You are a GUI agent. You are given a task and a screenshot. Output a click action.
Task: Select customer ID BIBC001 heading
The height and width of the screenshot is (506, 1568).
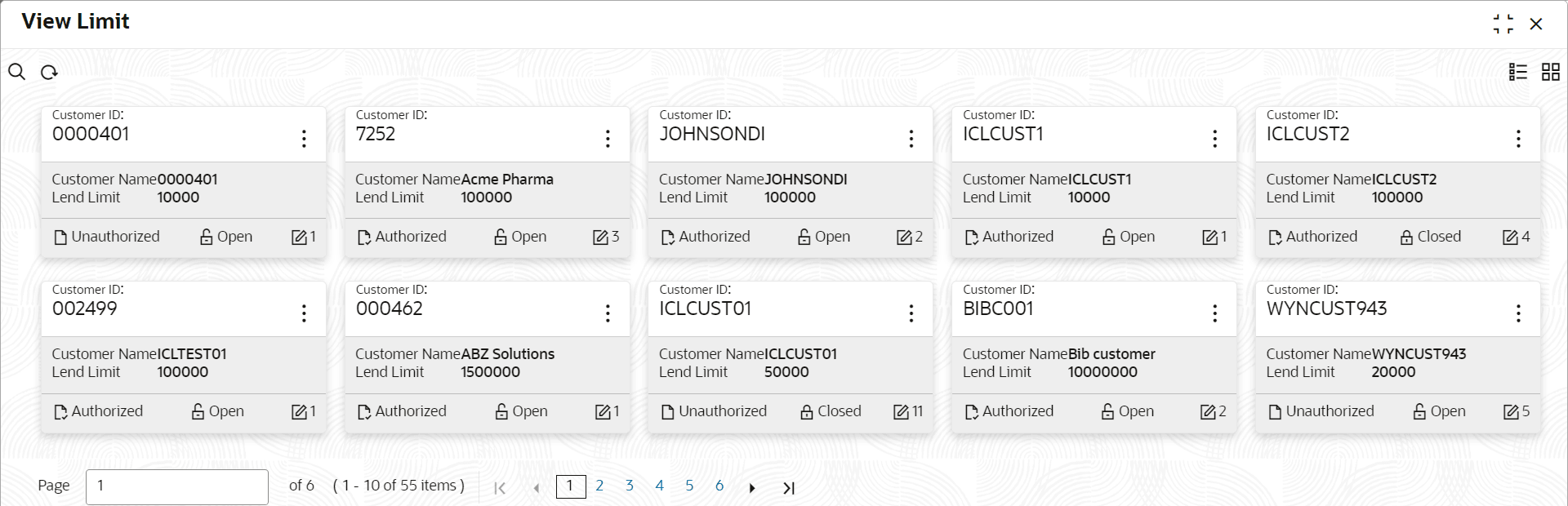tap(998, 308)
